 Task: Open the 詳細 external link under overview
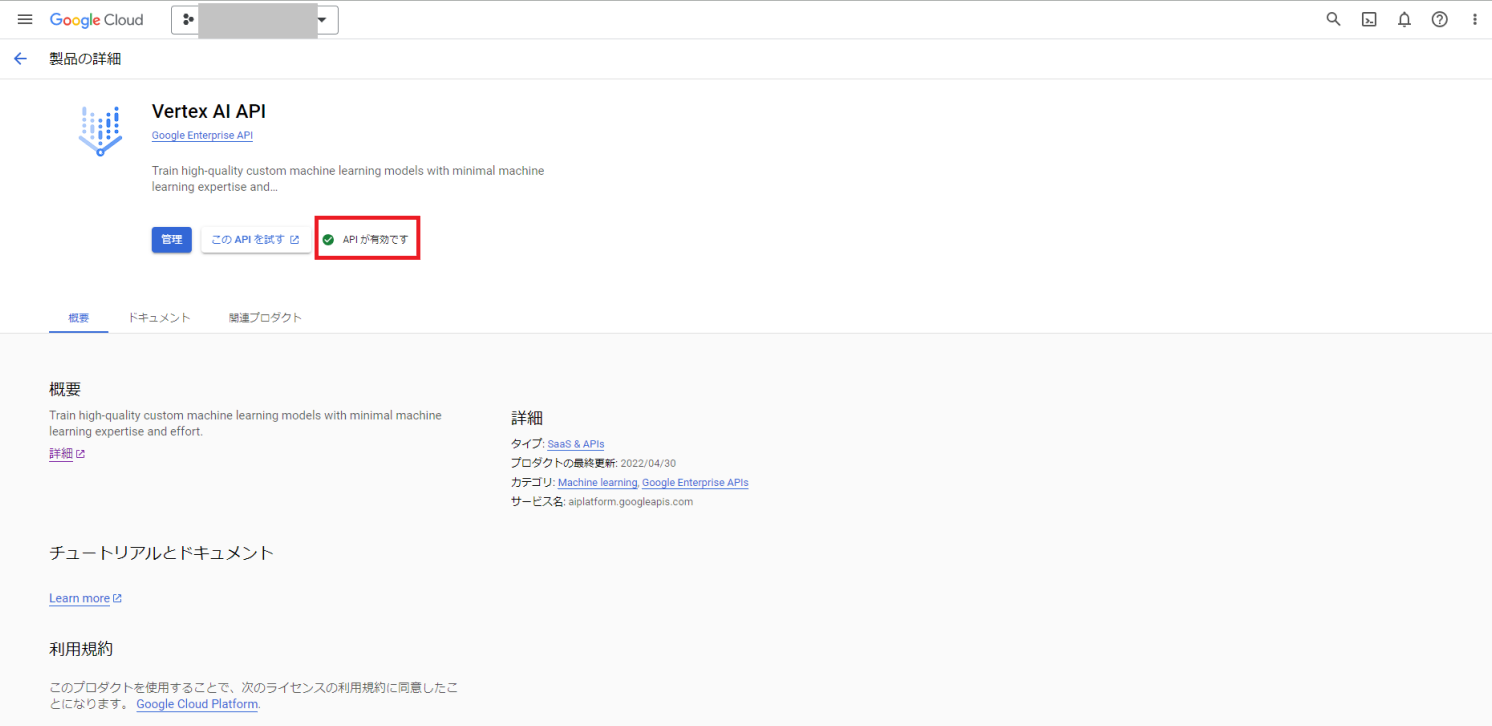(x=67, y=454)
